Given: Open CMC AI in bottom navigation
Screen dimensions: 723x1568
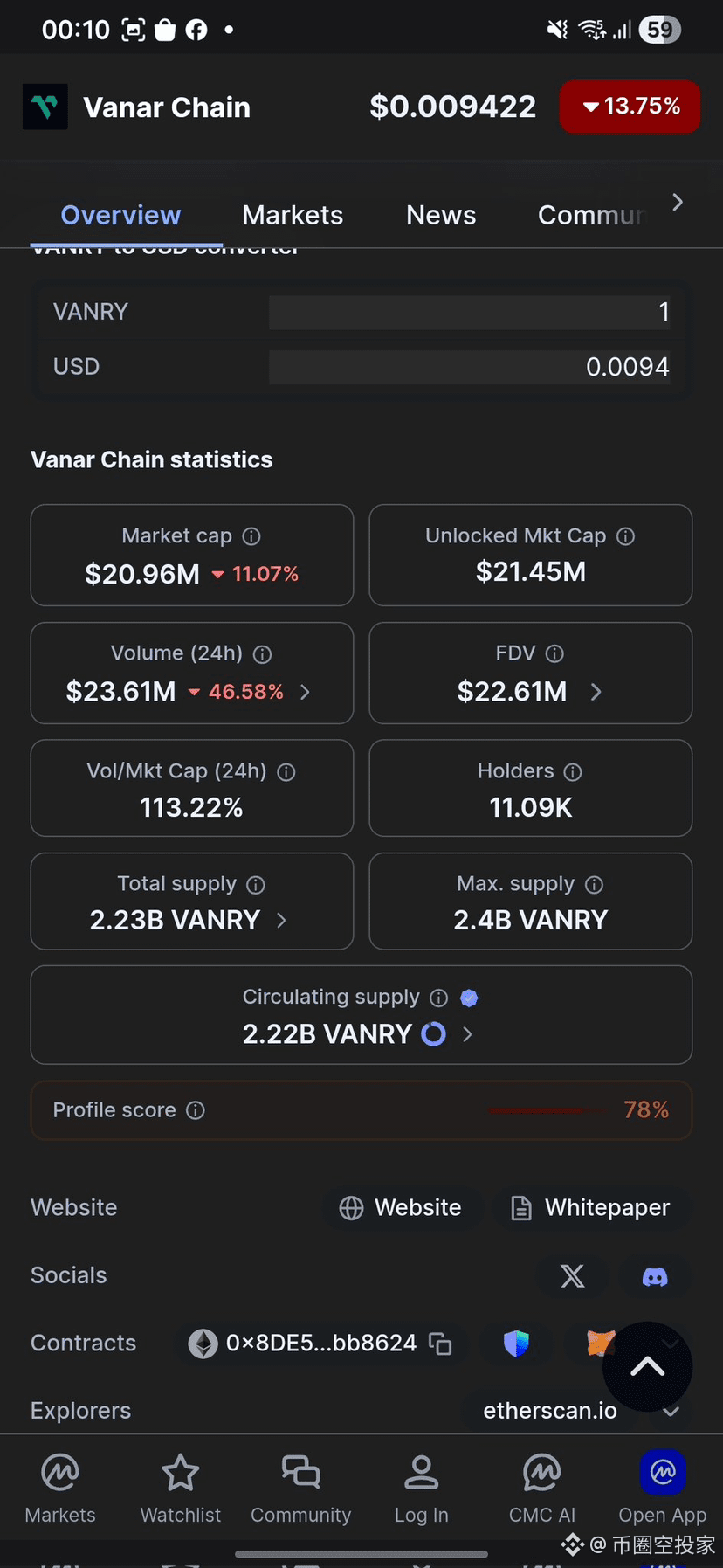Looking at the screenshot, I should pyautogui.click(x=541, y=1489).
